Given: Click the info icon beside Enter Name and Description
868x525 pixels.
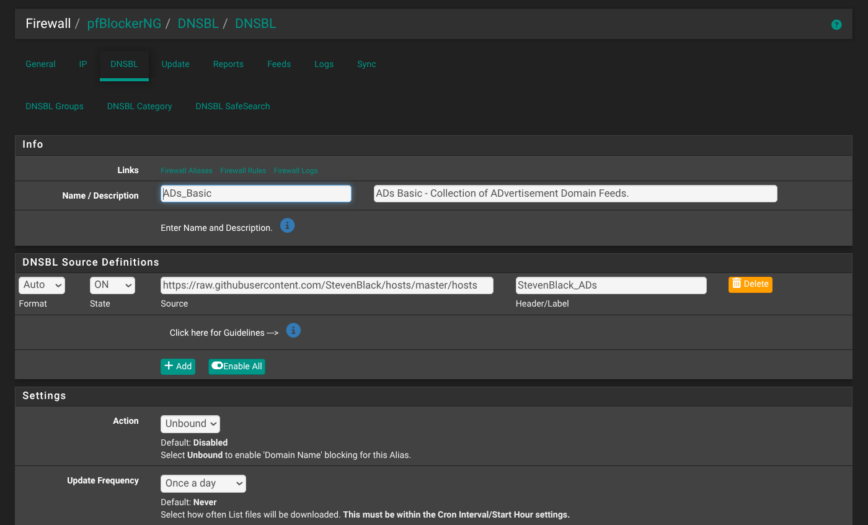Looking at the screenshot, I should pyautogui.click(x=287, y=226).
